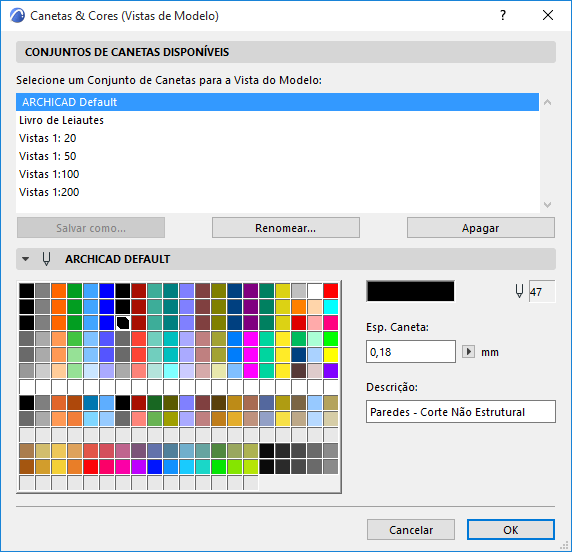
Task: Pick the cyan swatch ending second row
Action: [x=331, y=307]
